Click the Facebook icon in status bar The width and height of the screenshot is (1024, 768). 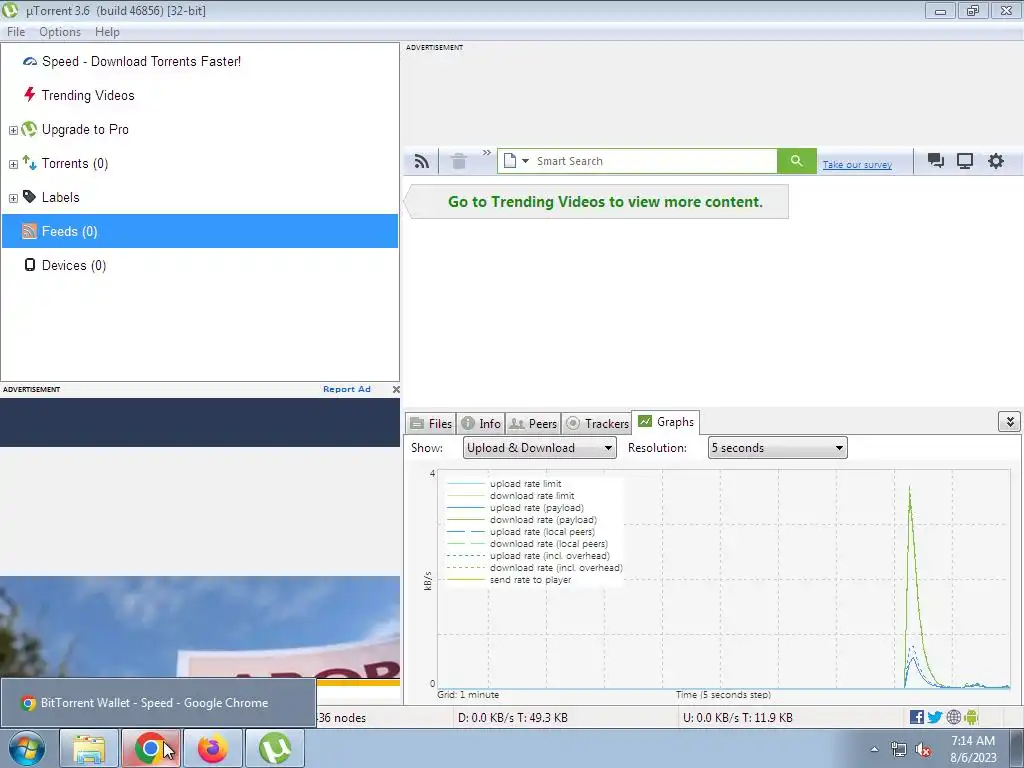click(x=917, y=717)
